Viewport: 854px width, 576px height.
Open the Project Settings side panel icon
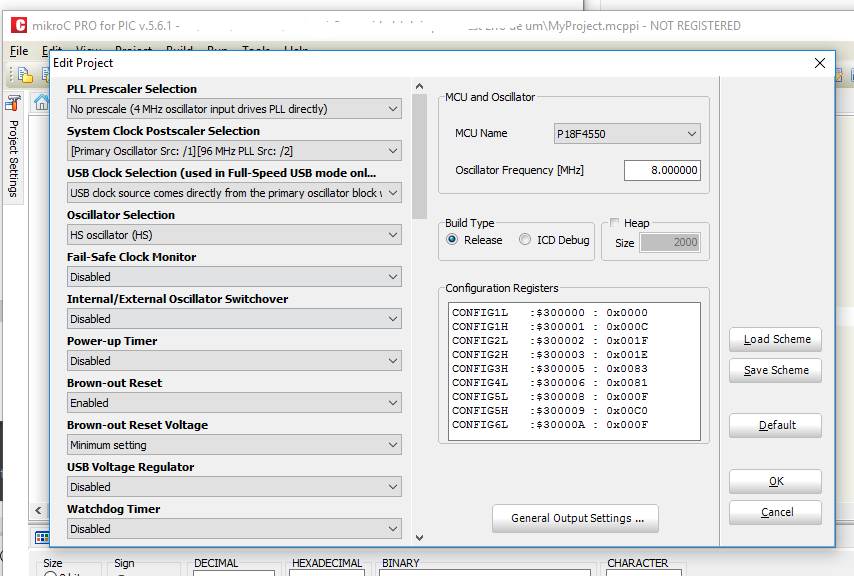pos(14,102)
